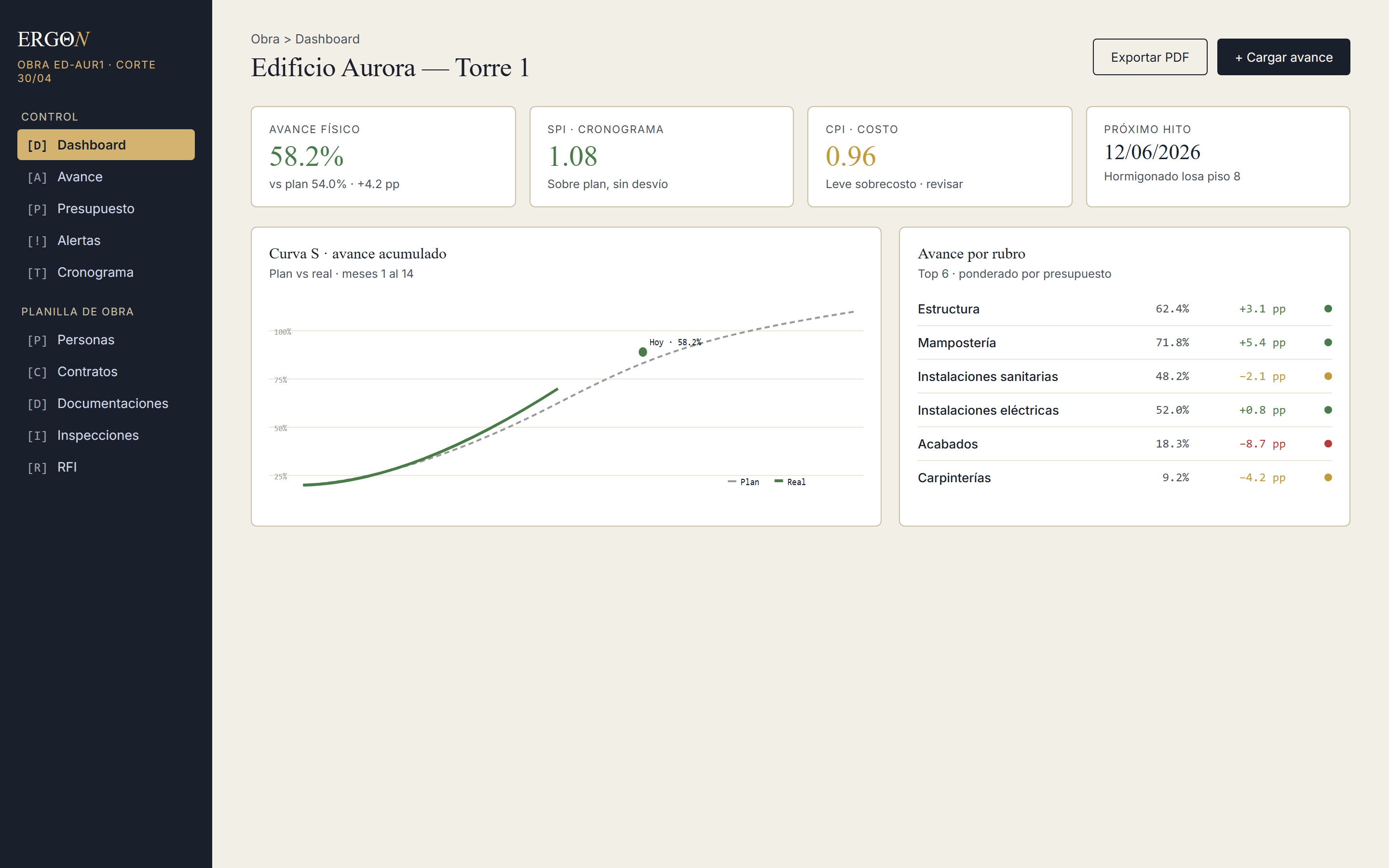Click the Real legend entry

click(790, 482)
